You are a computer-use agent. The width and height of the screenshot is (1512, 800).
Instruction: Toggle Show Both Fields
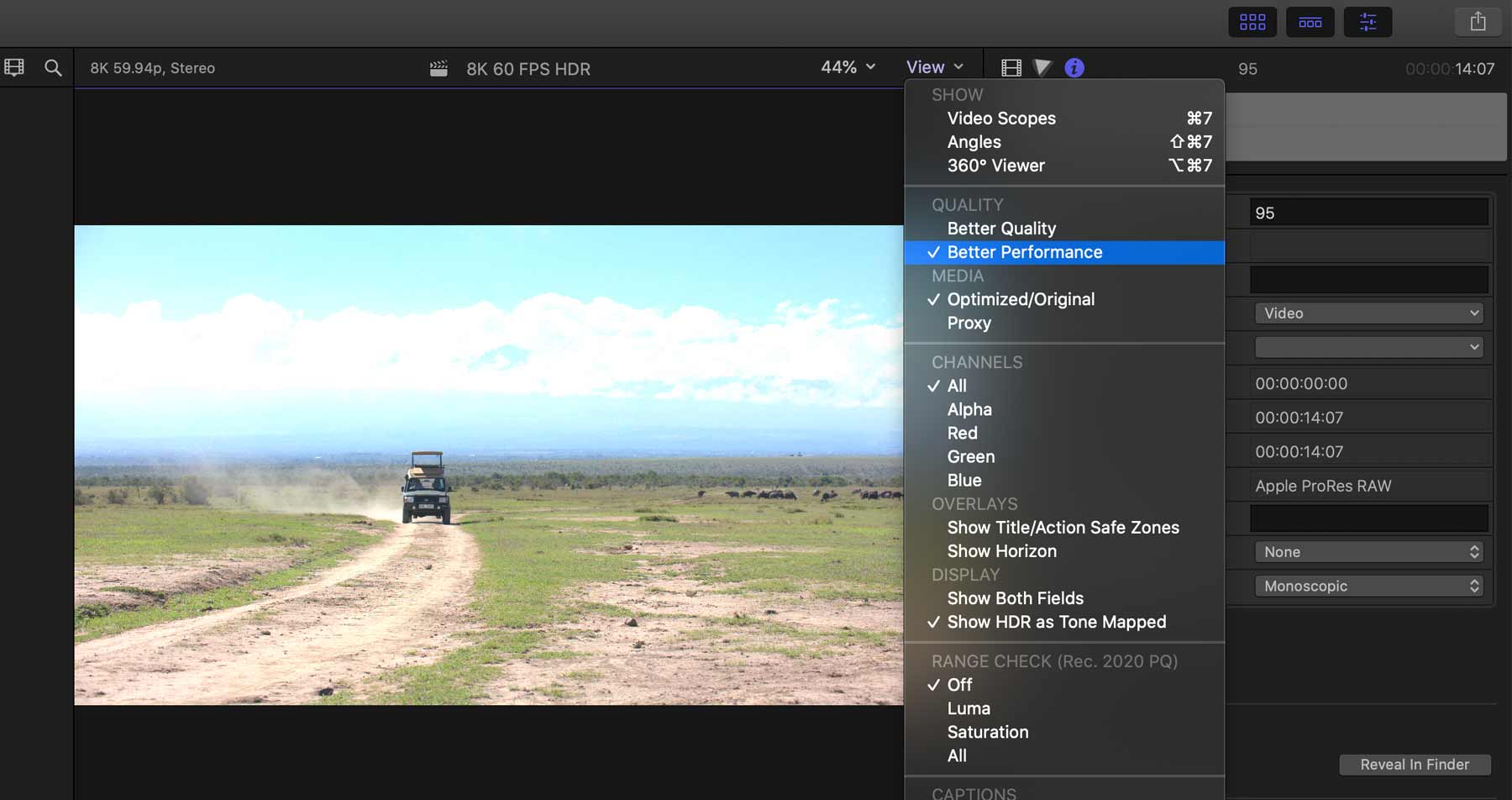point(1064,598)
